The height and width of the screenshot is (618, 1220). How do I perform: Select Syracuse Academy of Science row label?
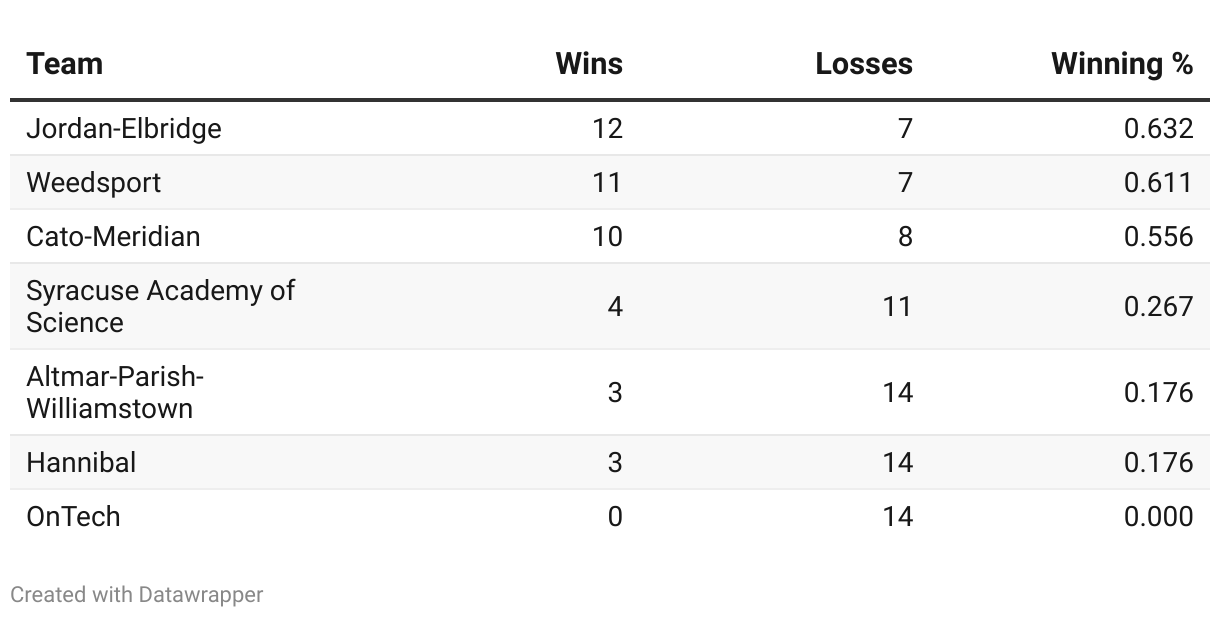pyautogui.click(x=161, y=306)
